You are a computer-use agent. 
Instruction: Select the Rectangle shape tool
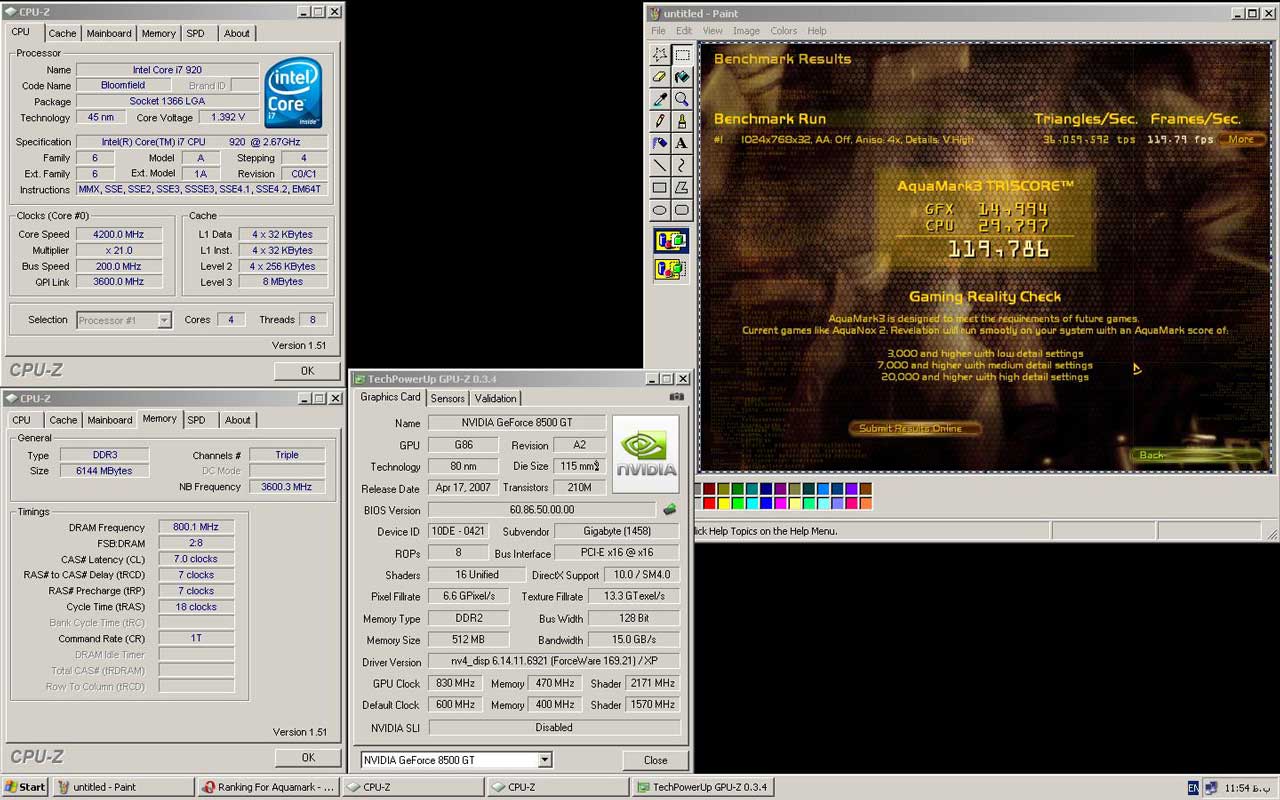660,187
